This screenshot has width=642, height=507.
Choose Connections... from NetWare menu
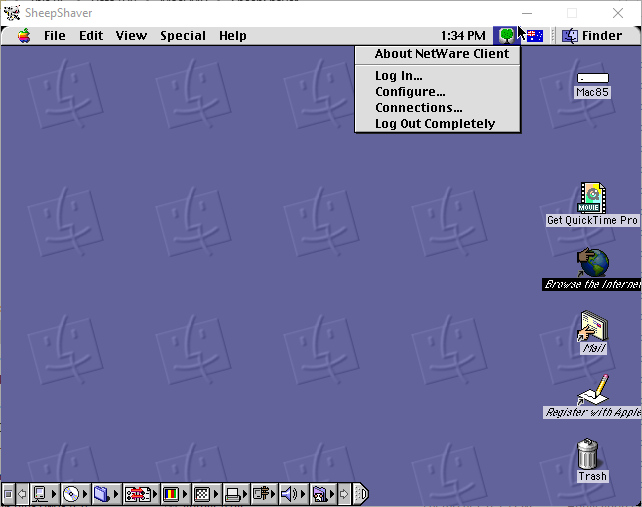[x=438, y=108]
